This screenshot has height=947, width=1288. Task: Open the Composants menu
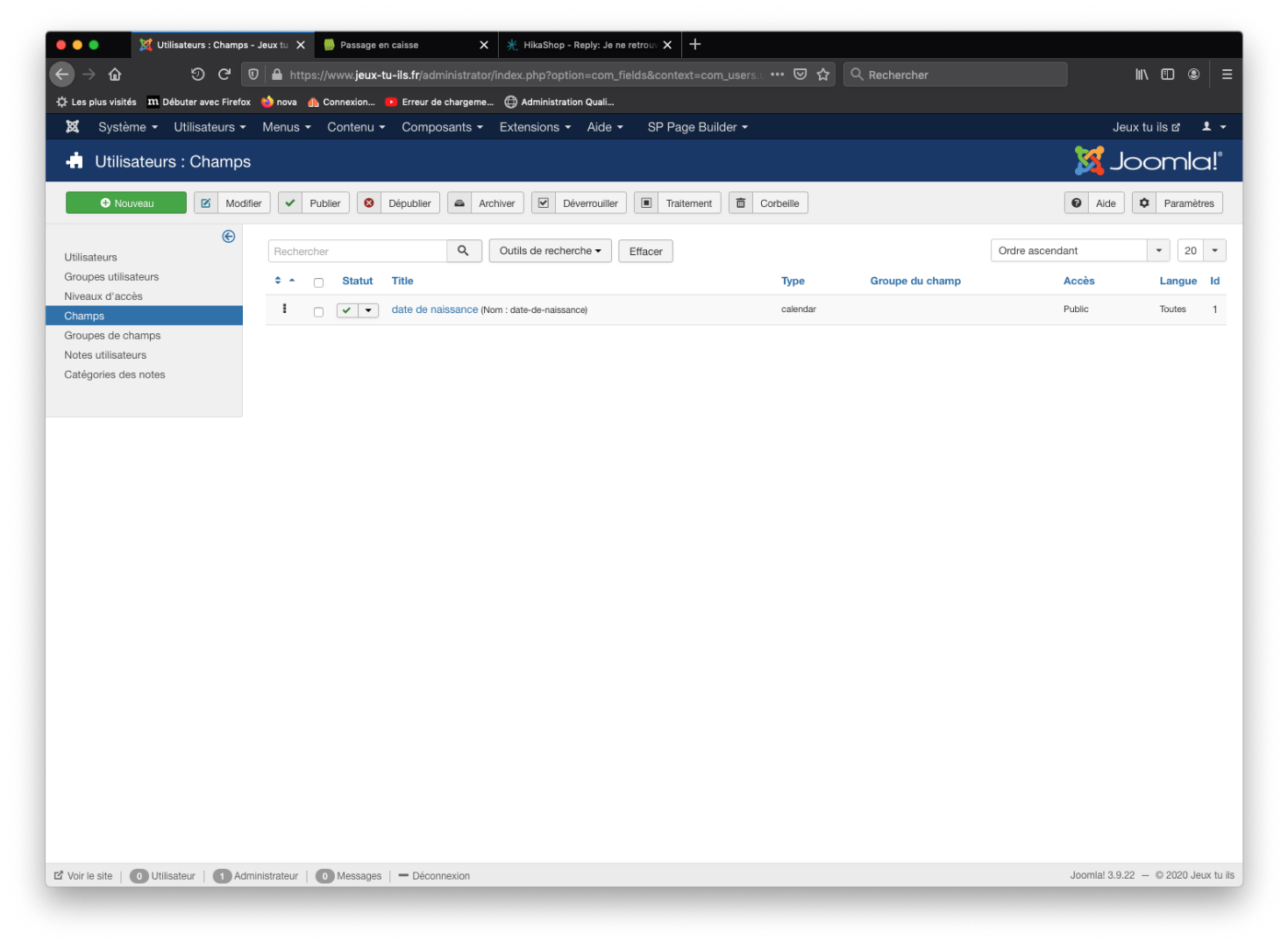point(442,127)
